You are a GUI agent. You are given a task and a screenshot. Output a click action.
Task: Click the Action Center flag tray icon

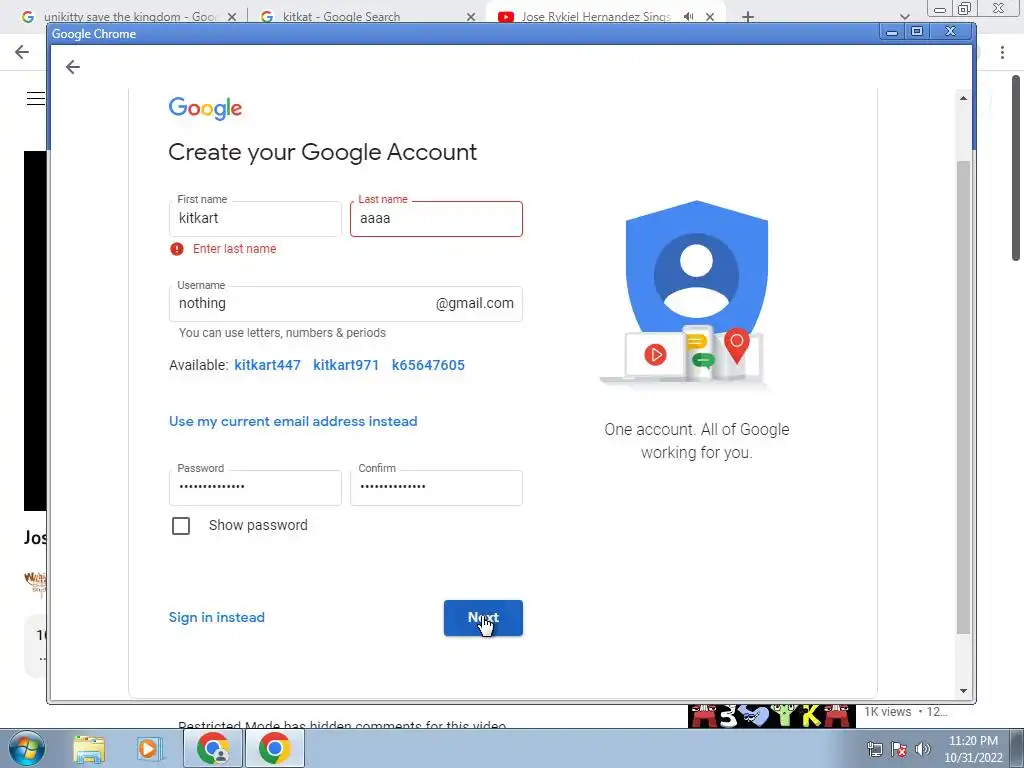coord(899,749)
